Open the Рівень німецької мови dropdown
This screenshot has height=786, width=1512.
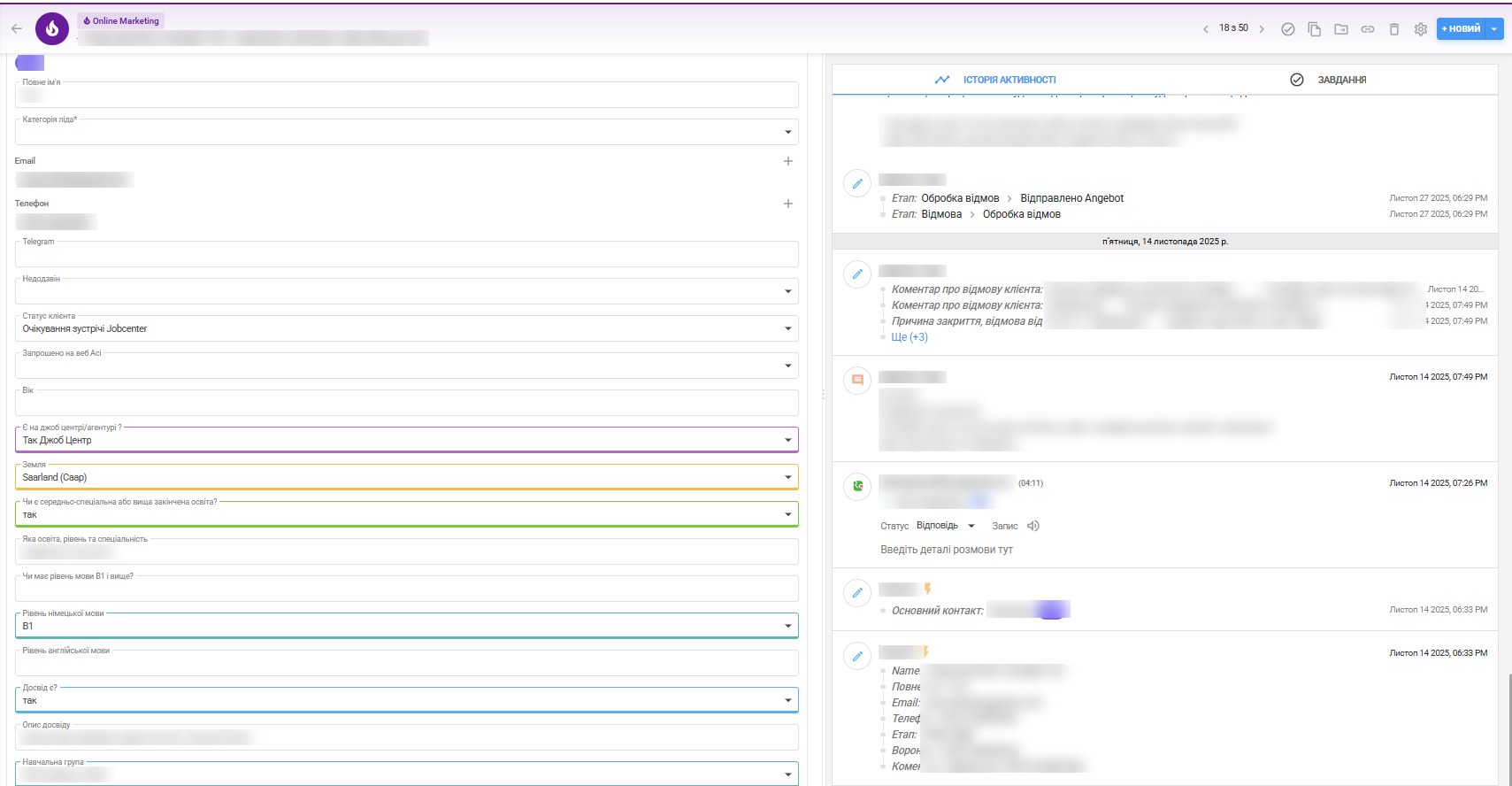(x=407, y=626)
